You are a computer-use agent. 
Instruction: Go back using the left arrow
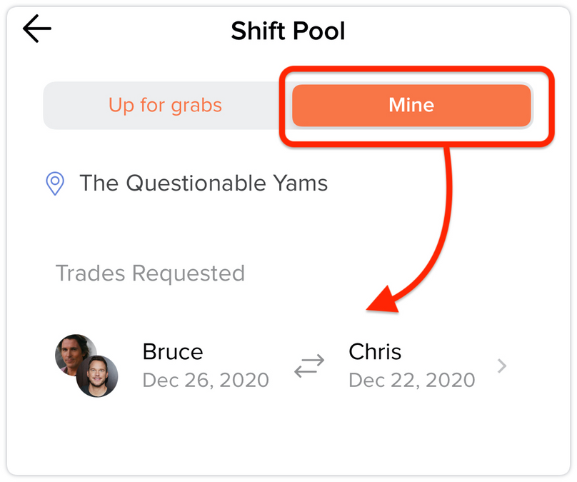37,29
